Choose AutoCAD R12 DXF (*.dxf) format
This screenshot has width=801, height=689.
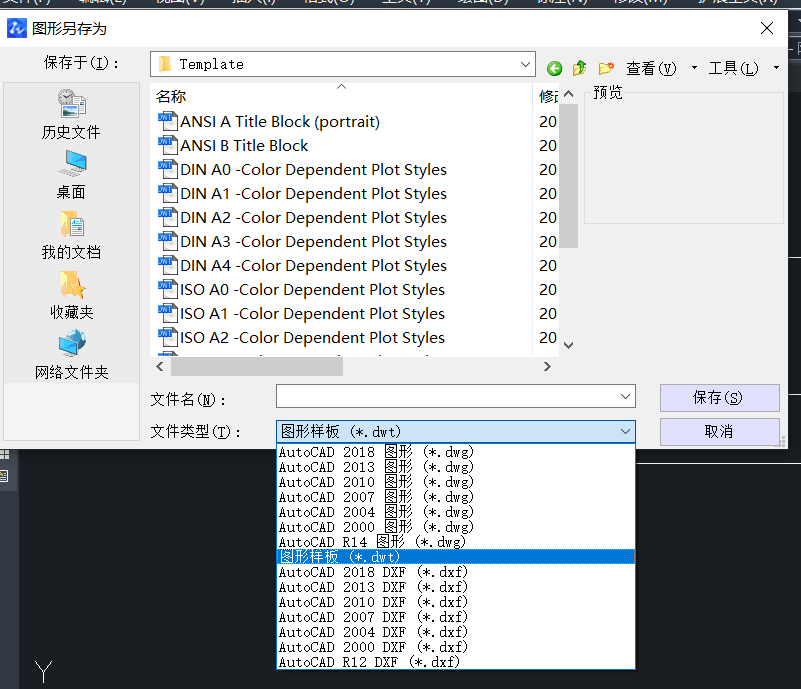369,662
